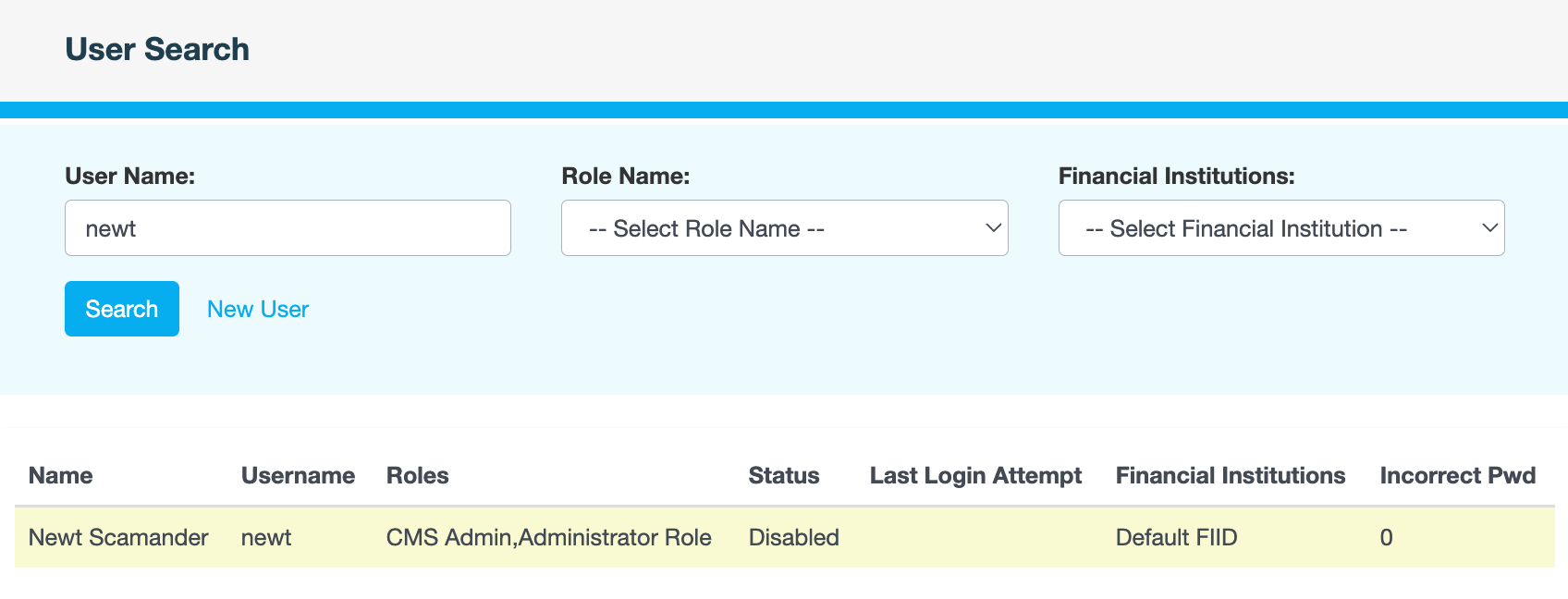Click the incorrect password count 0
The image size is (1568, 599).
coord(1386,538)
